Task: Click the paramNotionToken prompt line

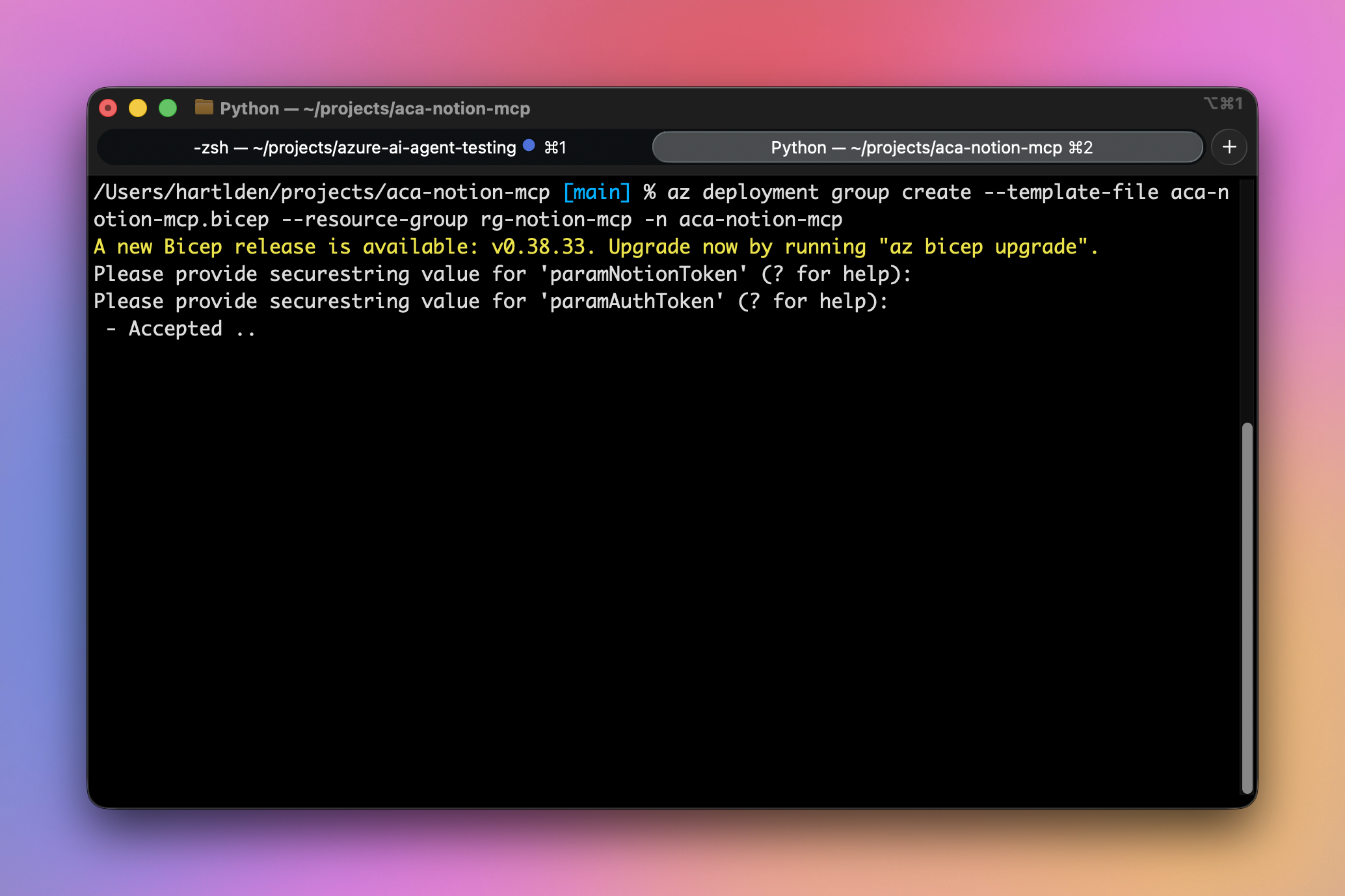Action: (501, 274)
